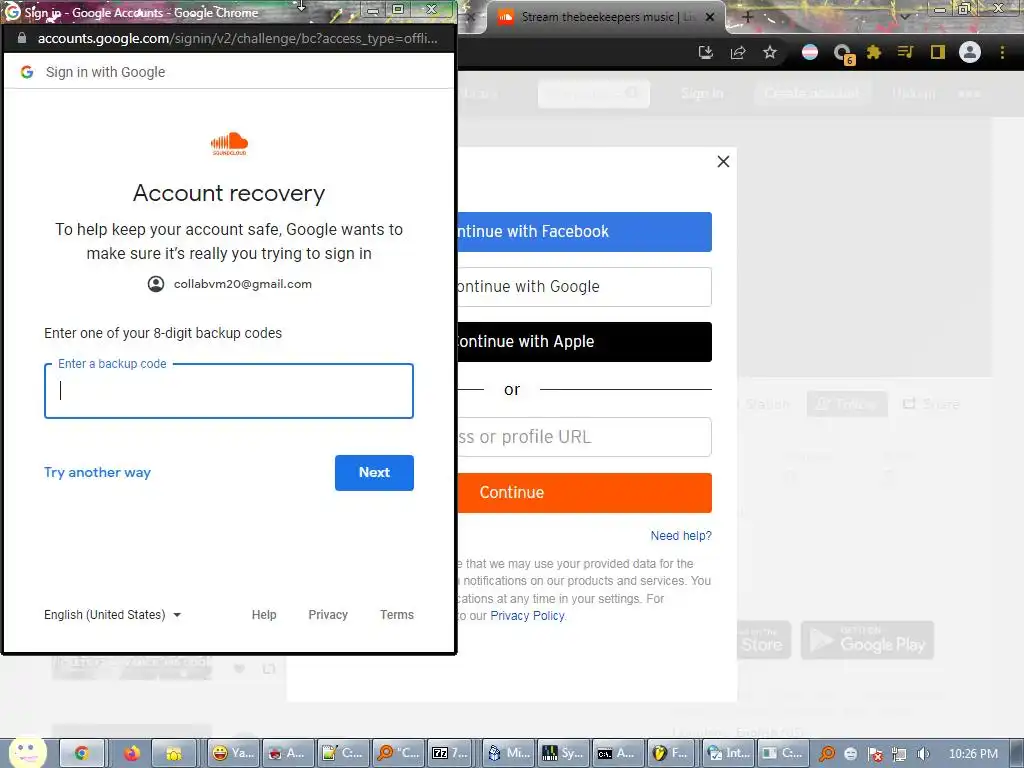Open the Help link in popup footer
This screenshot has height=768, width=1024.
(x=264, y=615)
